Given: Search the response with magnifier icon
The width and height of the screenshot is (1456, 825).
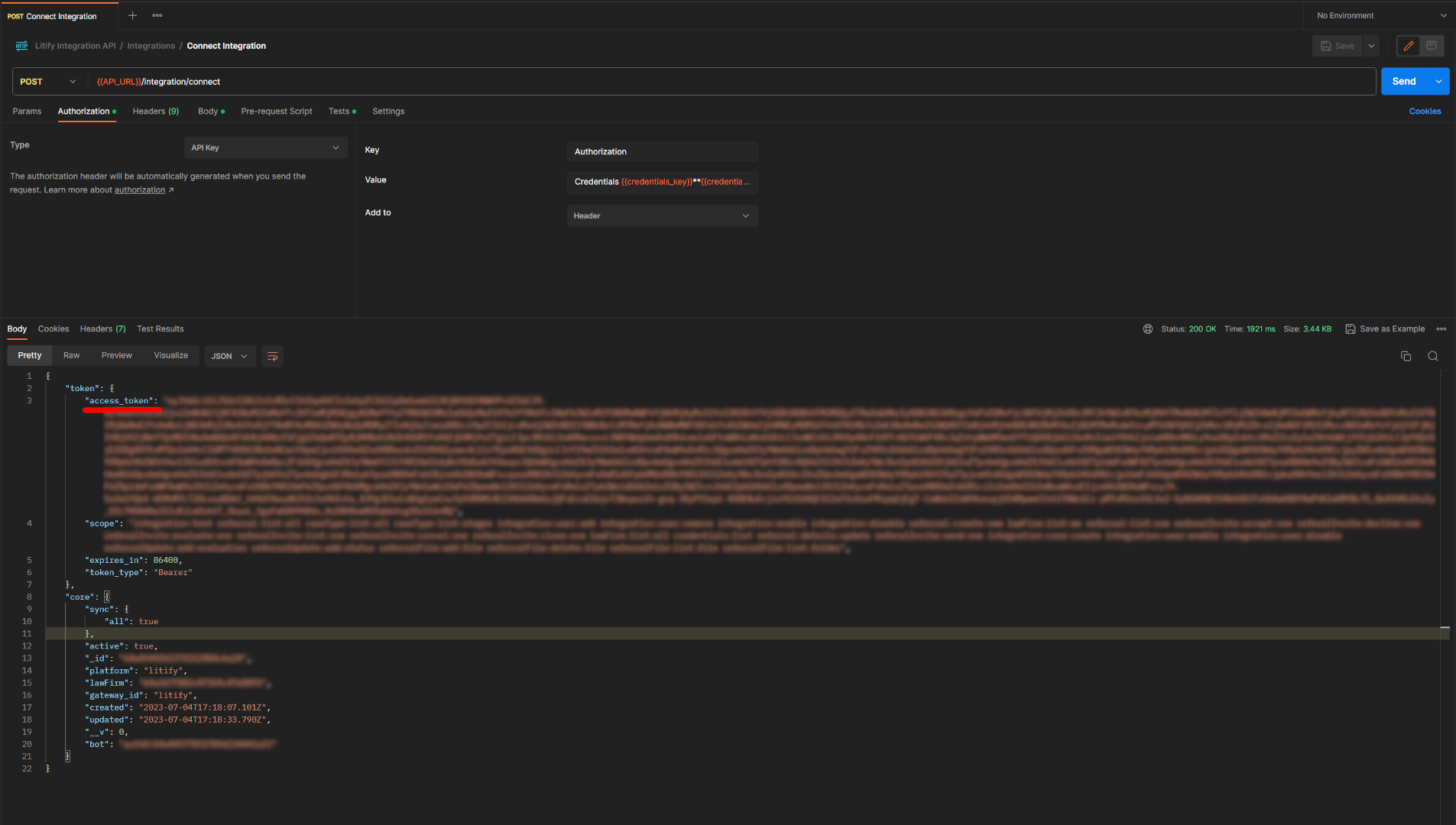Looking at the screenshot, I should click(1433, 356).
